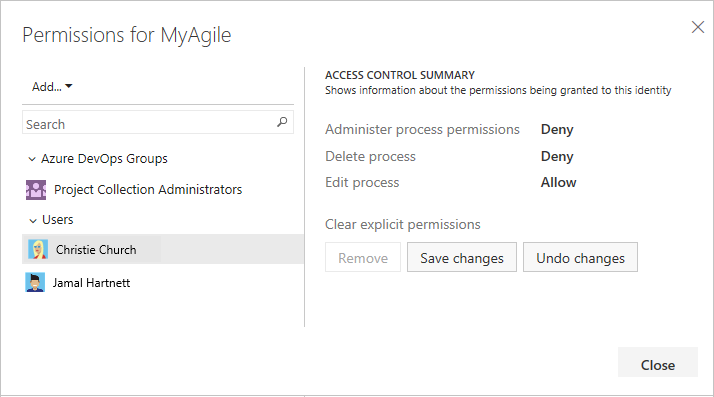Change Delete process Deny value

557,156
